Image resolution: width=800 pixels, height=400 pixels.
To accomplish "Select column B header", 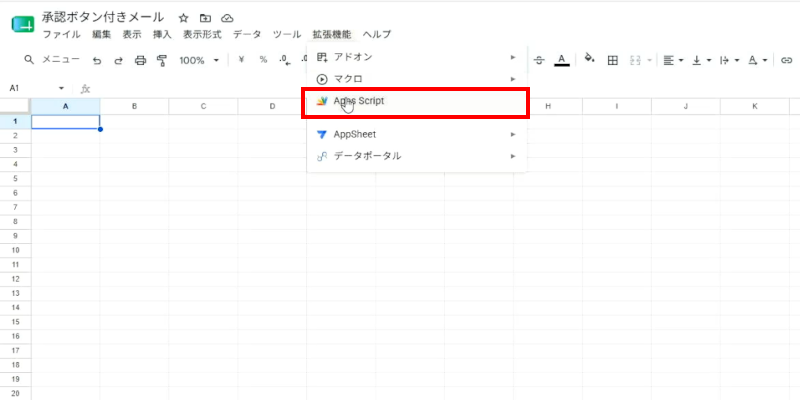I will [x=134, y=106].
